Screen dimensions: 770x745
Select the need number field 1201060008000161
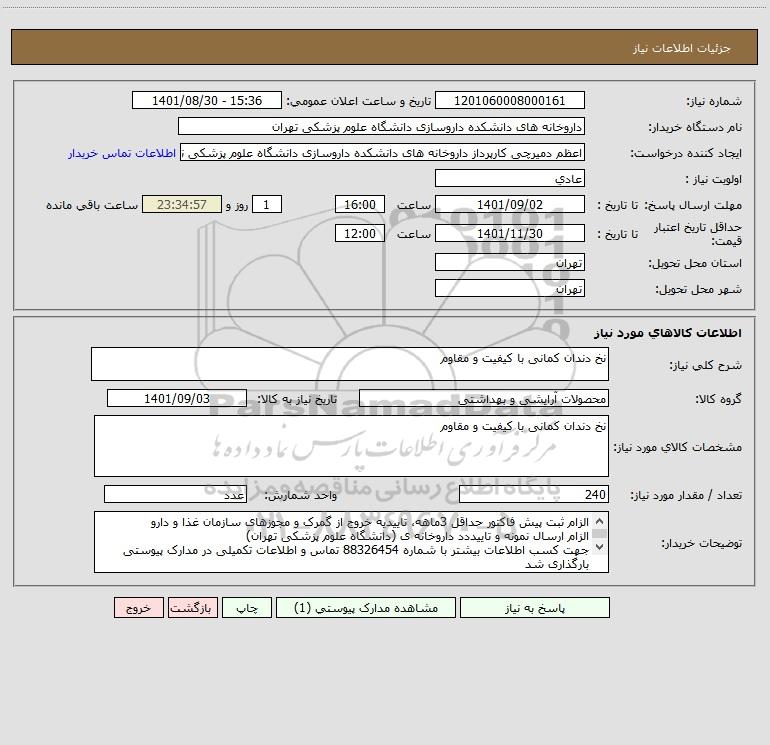510,100
